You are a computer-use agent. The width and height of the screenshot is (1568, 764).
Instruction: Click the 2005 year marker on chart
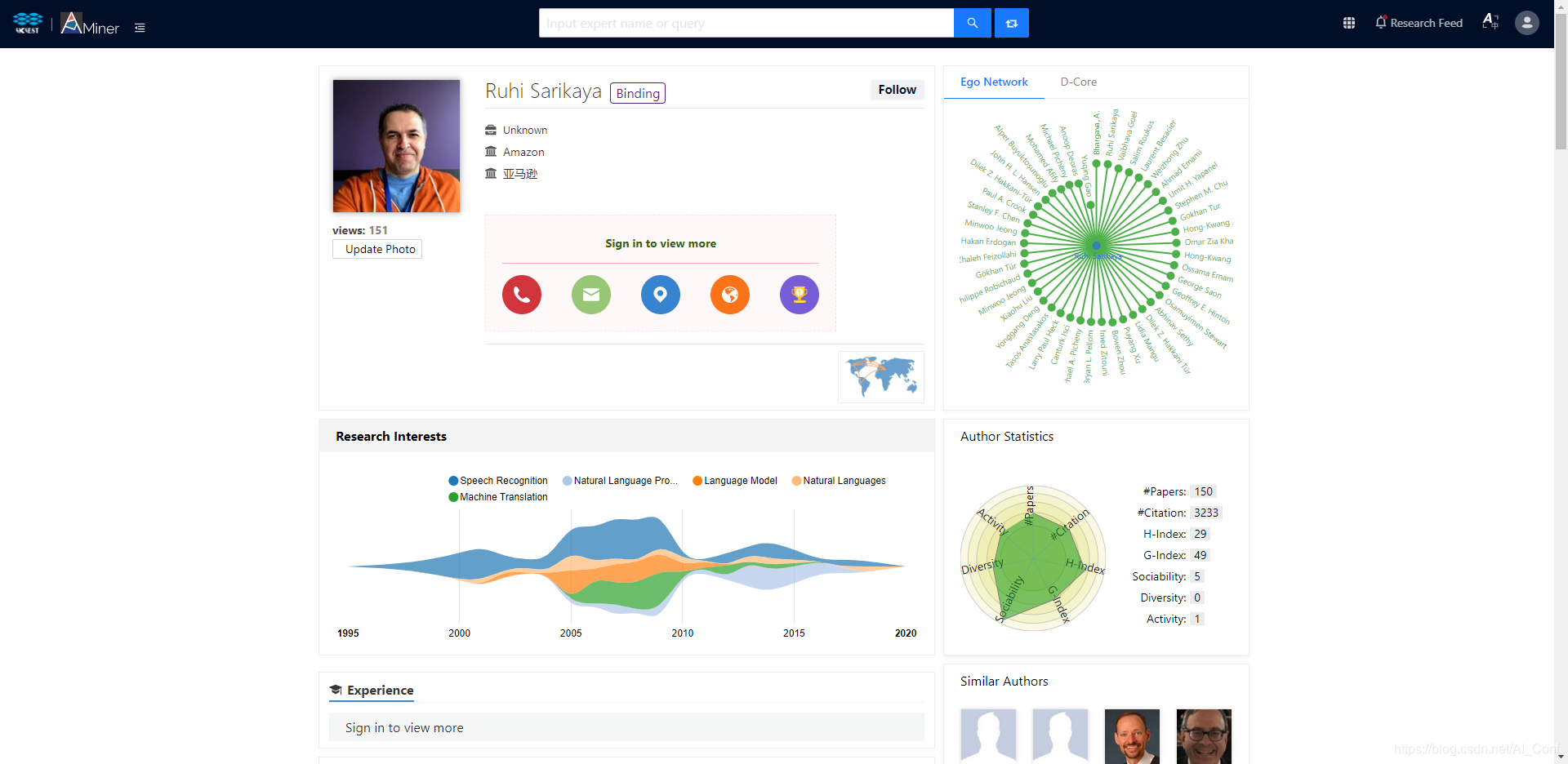[571, 633]
